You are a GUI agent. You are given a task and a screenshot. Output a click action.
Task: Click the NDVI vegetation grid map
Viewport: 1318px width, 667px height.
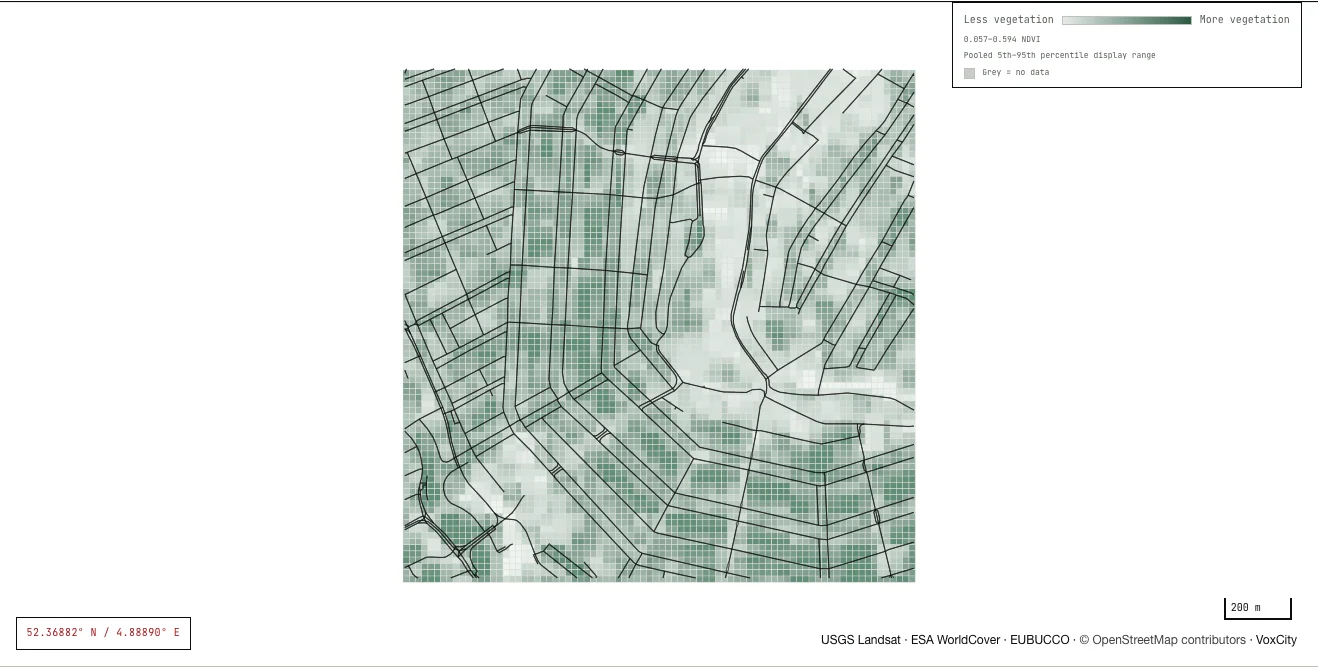tap(659, 326)
